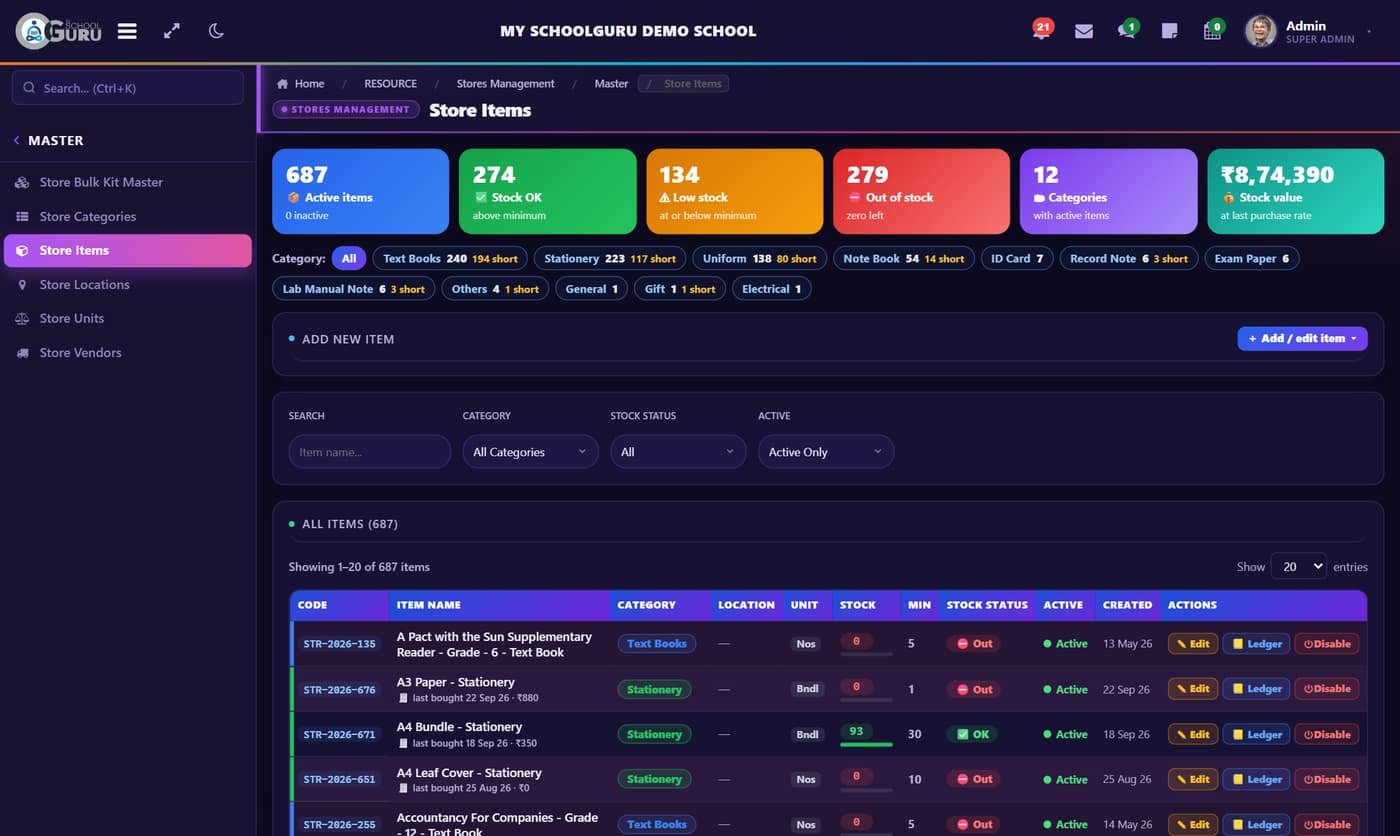Click the Add / edit item button
The height and width of the screenshot is (836, 1400).
click(1302, 338)
